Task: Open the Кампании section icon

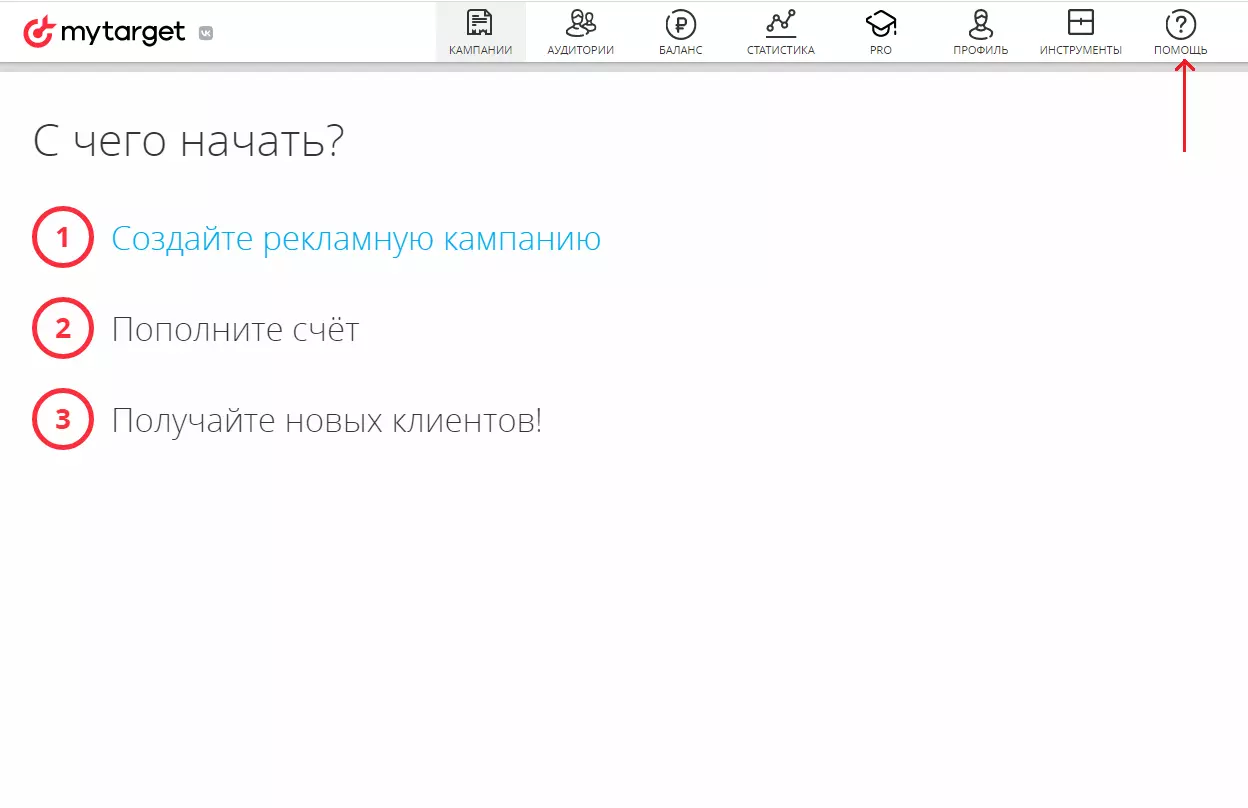Action: 481,23
